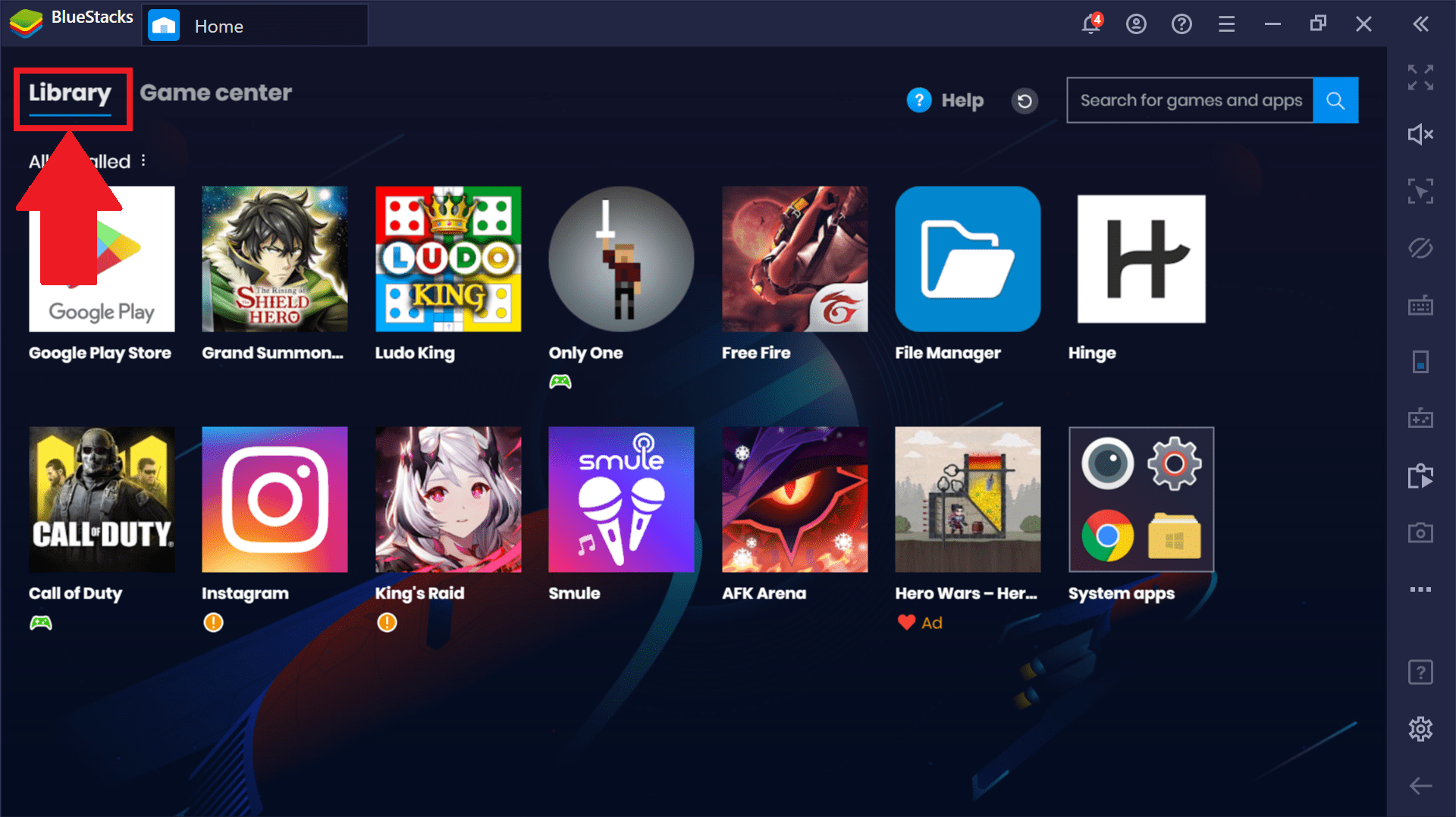
Task: Open the keyboard controls icon in sidebar
Action: tap(1420, 305)
